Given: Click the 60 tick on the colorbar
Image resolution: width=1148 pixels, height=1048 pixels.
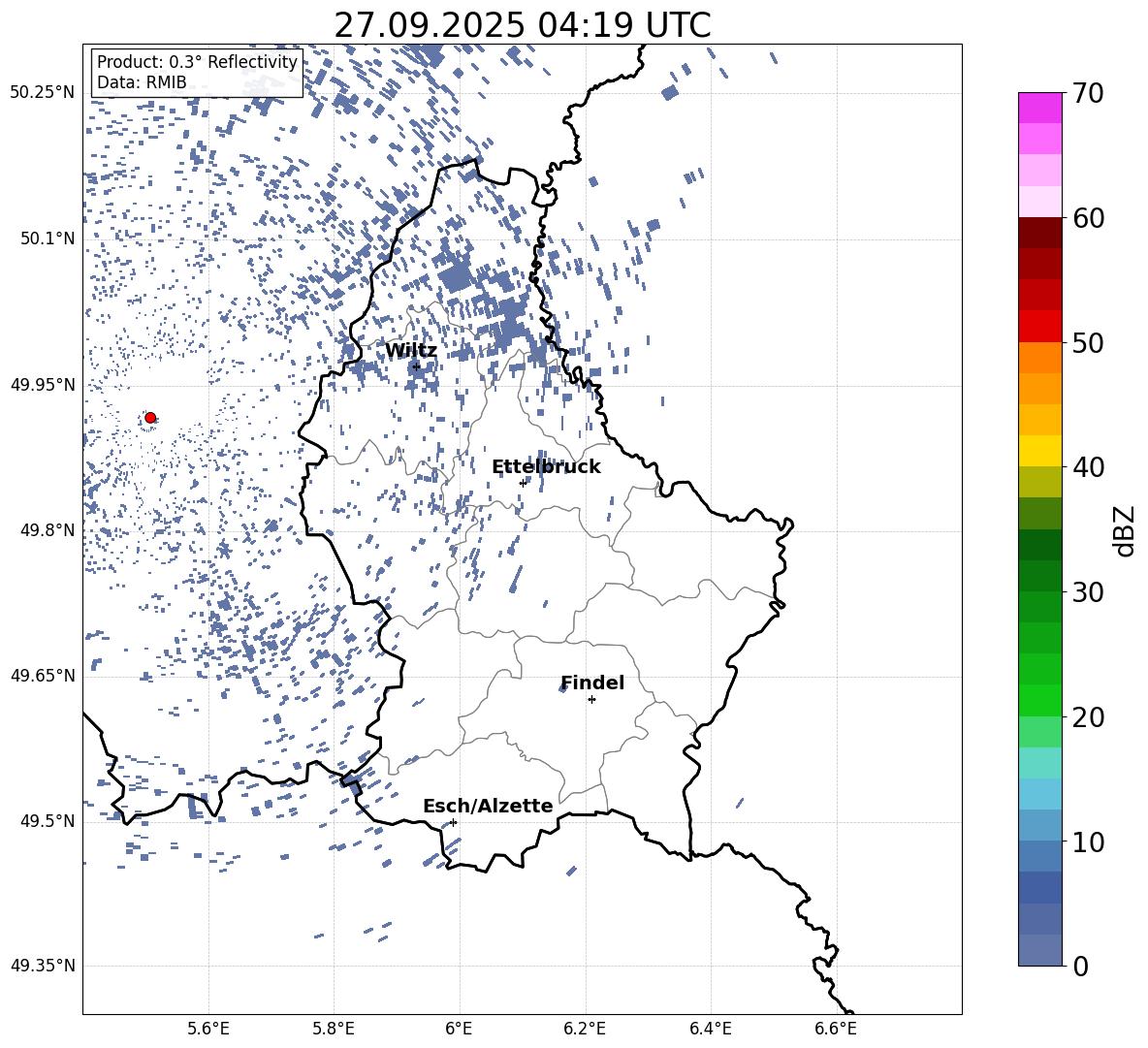Looking at the screenshot, I should pos(1087,218).
